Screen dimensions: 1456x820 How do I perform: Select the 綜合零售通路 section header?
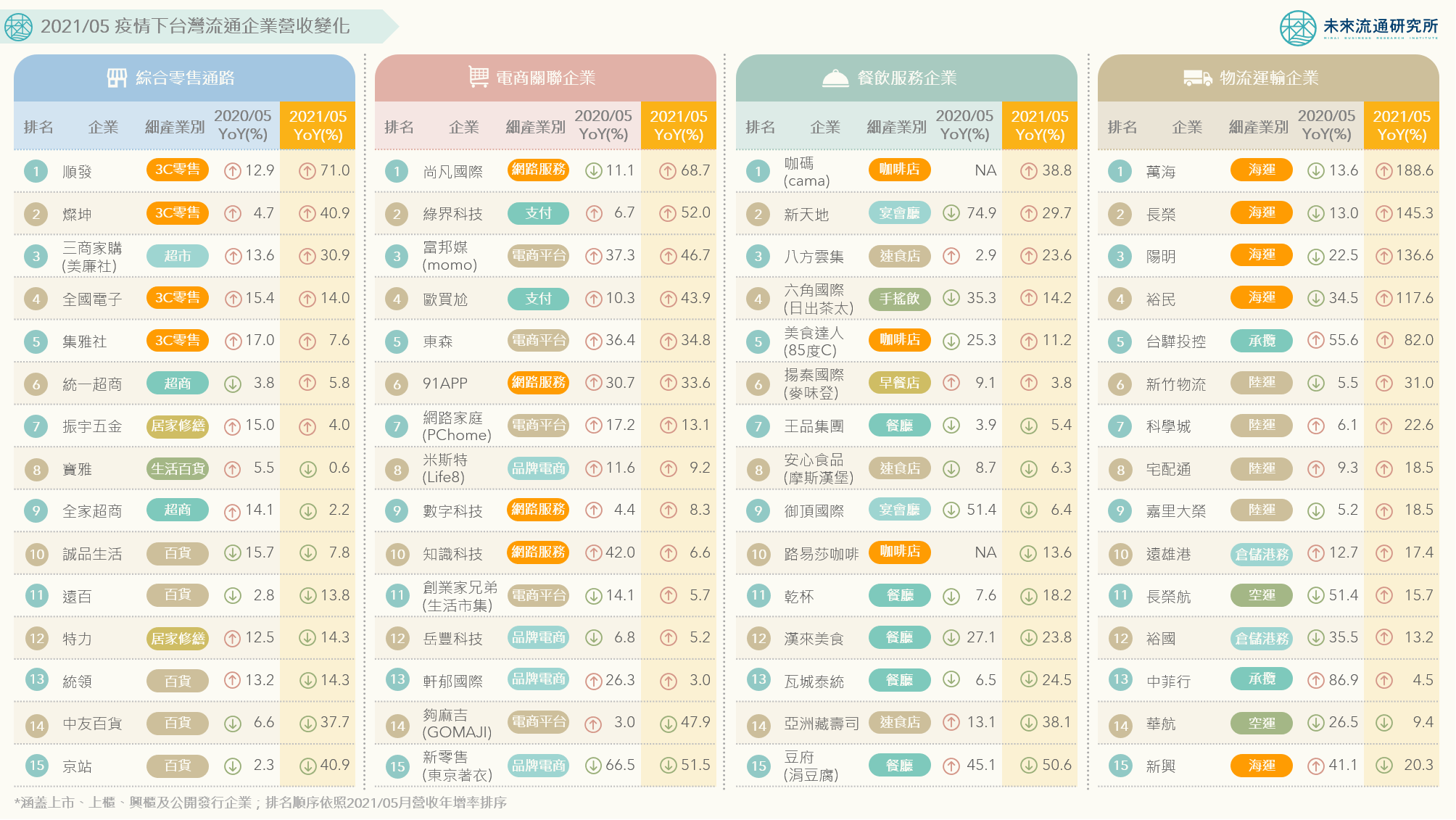point(184,78)
